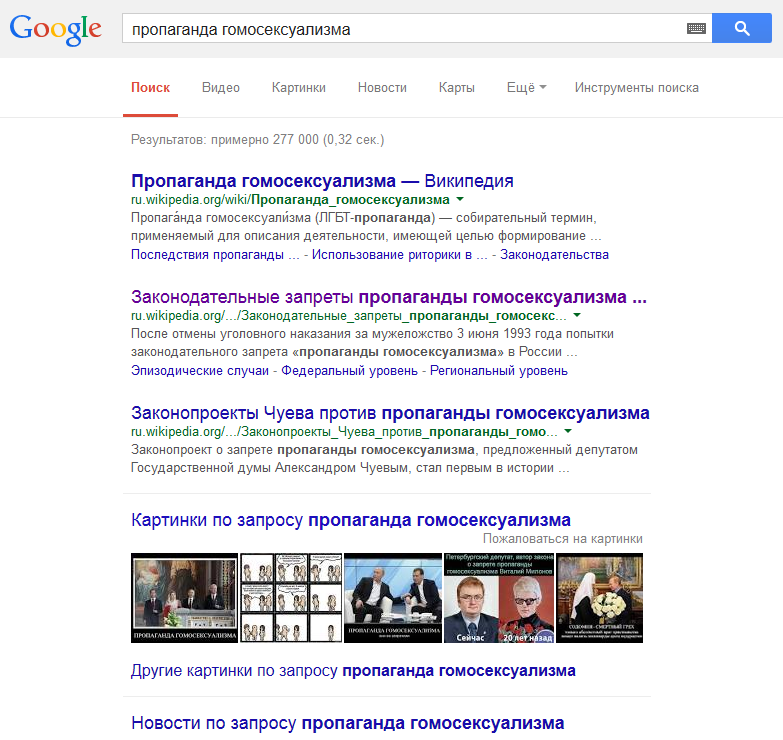This screenshot has width=783, height=740.
Task: Follow the Федеральный уровень sublink
Action: click(349, 370)
